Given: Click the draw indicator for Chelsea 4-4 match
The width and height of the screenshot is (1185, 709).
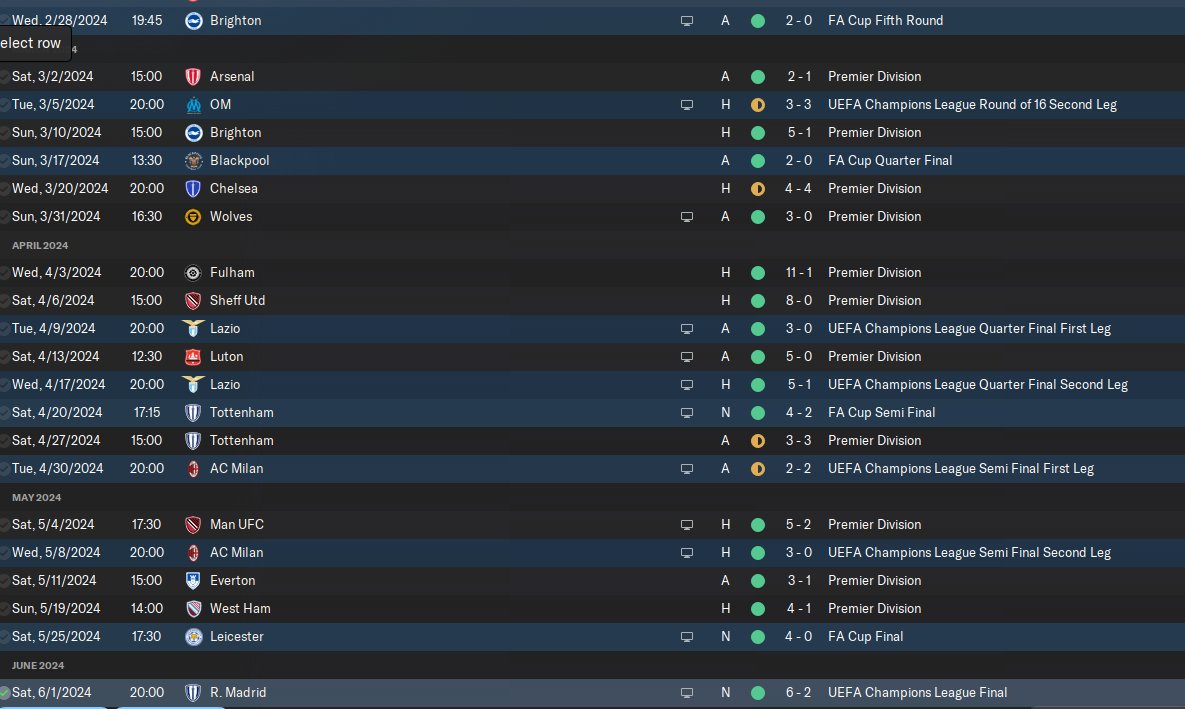Looking at the screenshot, I should [x=757, y=189].
